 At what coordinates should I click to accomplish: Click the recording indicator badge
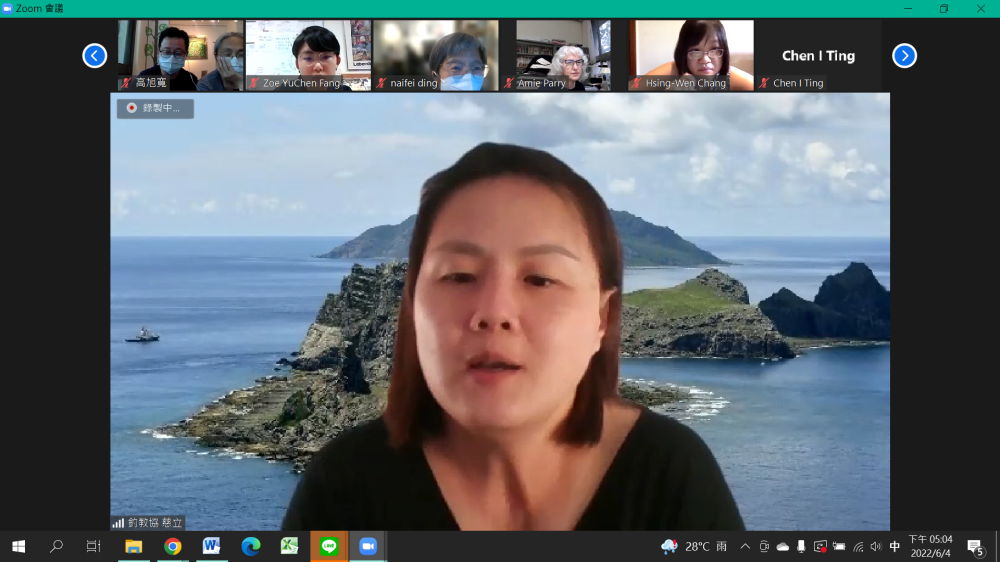155,108
